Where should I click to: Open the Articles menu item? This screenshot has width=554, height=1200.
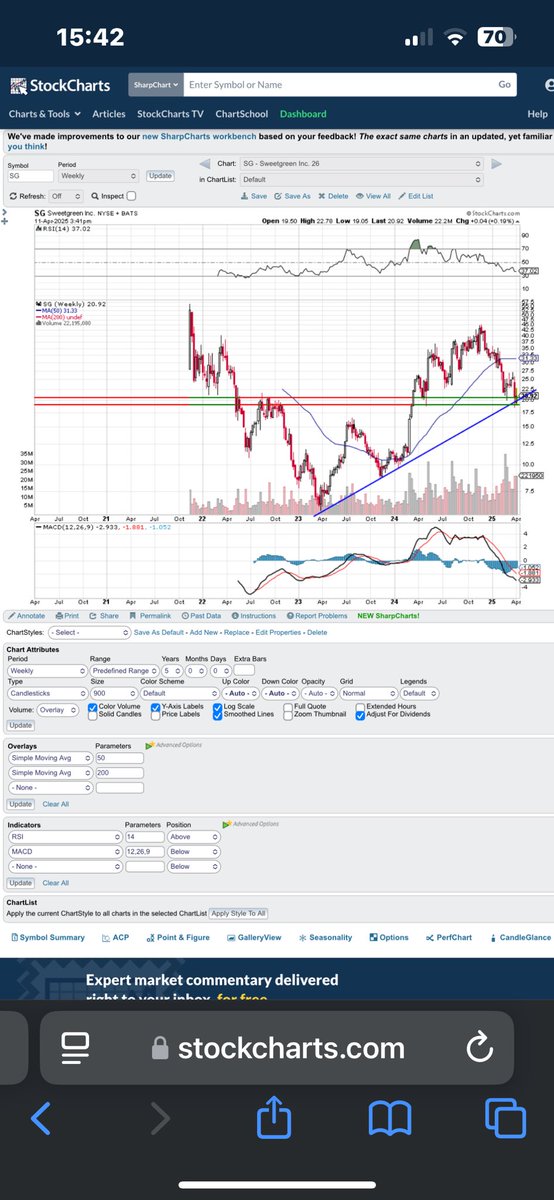(x=109, y=114)
